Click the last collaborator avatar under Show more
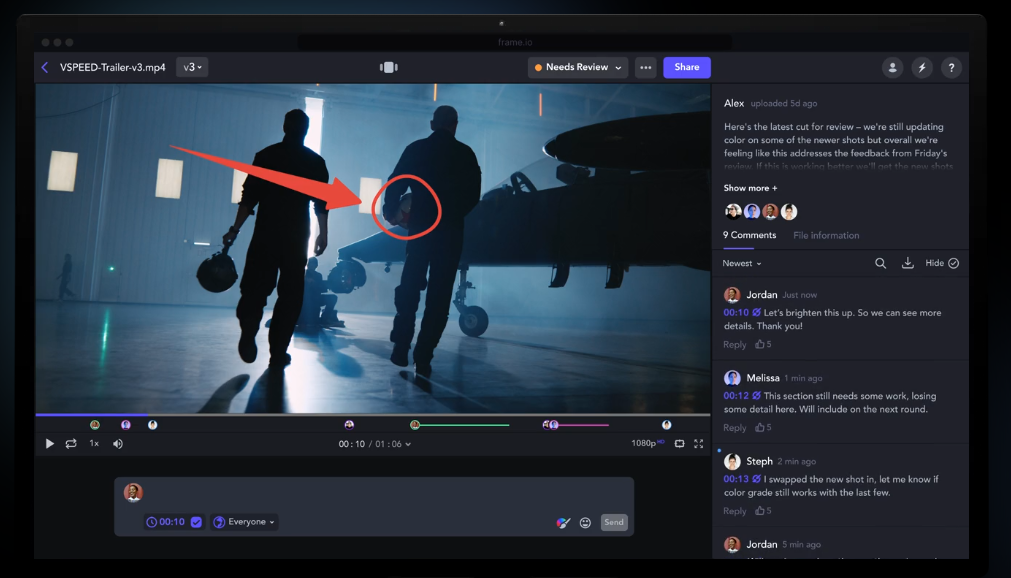 coord(789,212)
